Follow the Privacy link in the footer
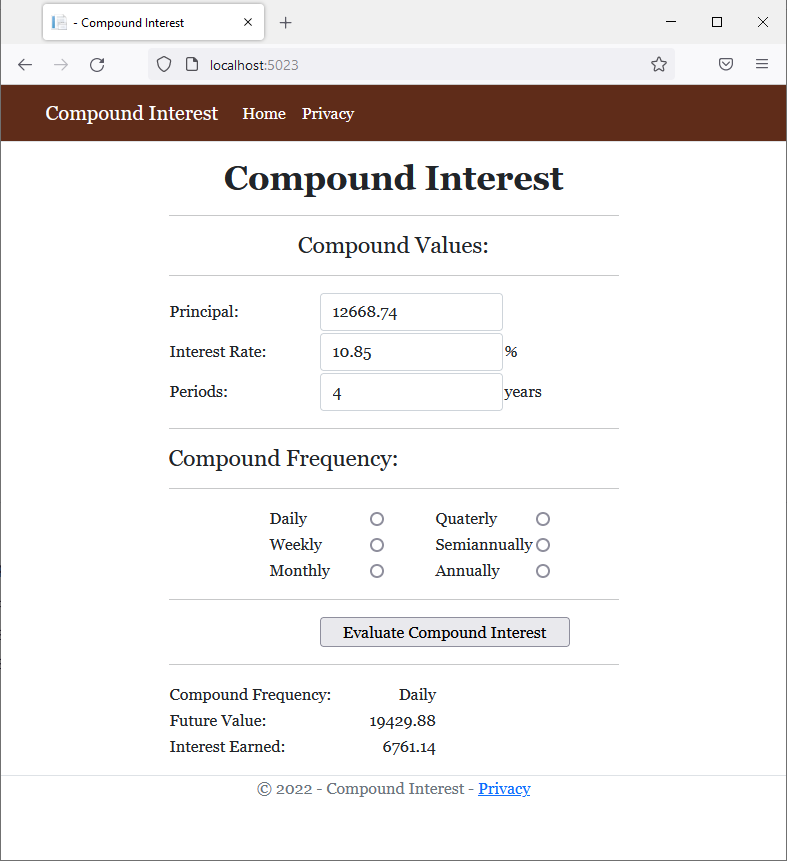Image resolution: width=787 pixels, height=861 pixels. (504, 789)
